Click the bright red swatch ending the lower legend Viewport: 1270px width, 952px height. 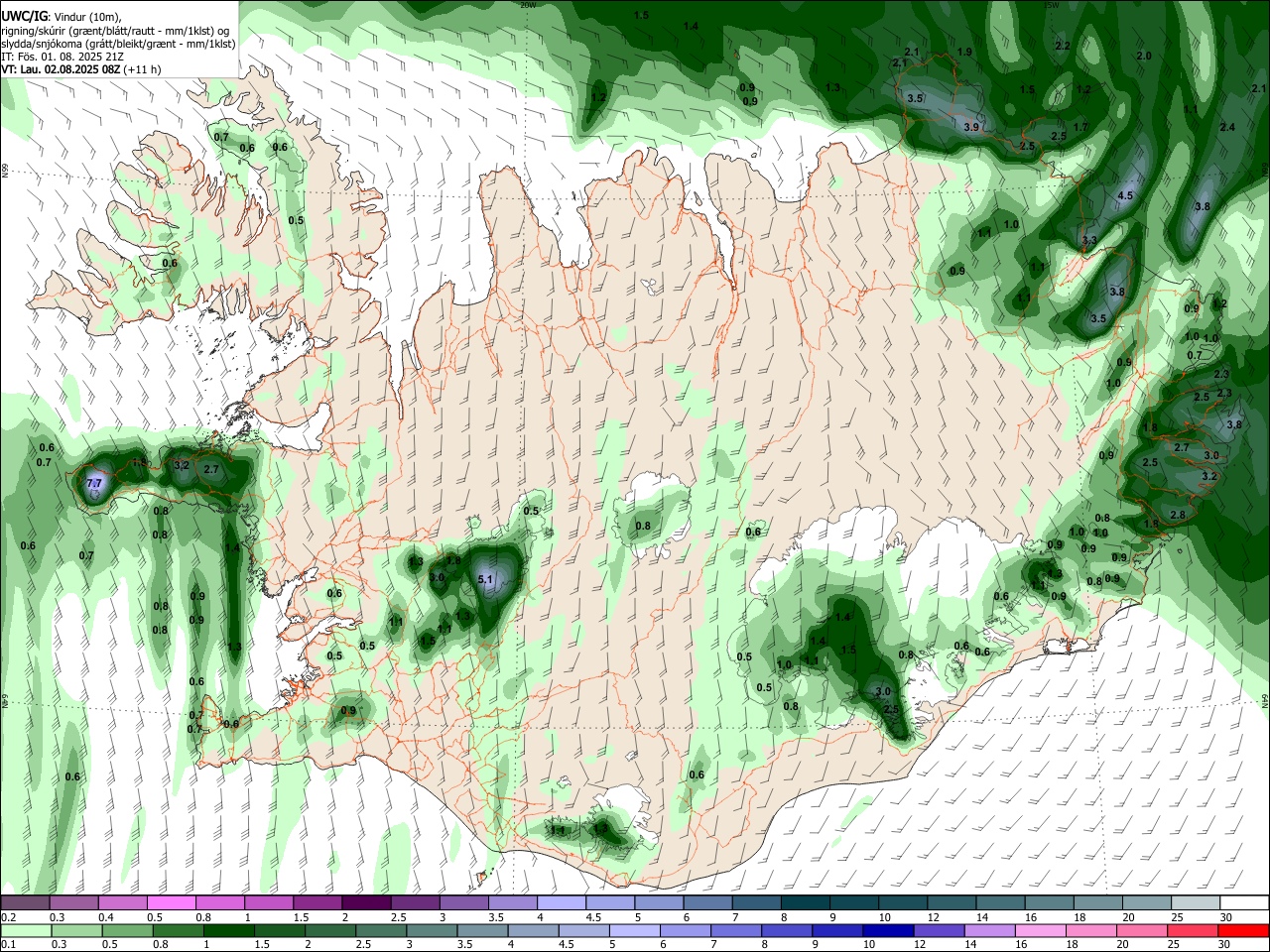click(x=1242, y=930)
